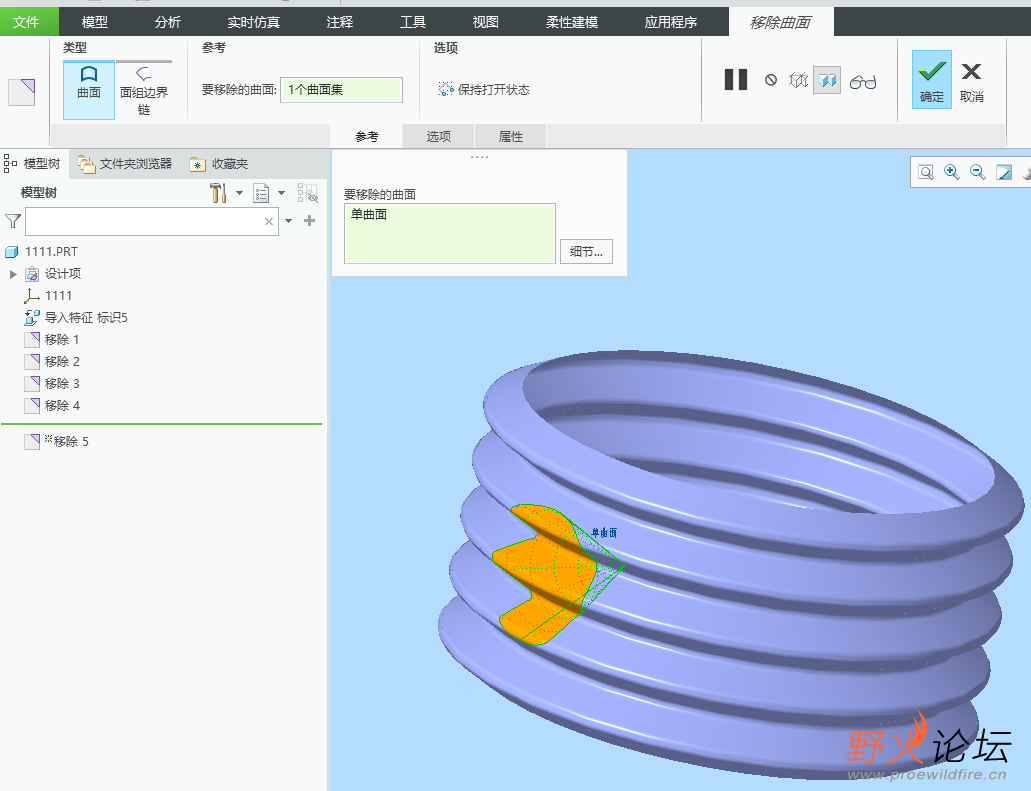Screen dimensions: 1031x791
Task: Toggle 保持打开状态 option
Action: coord(485,89)
